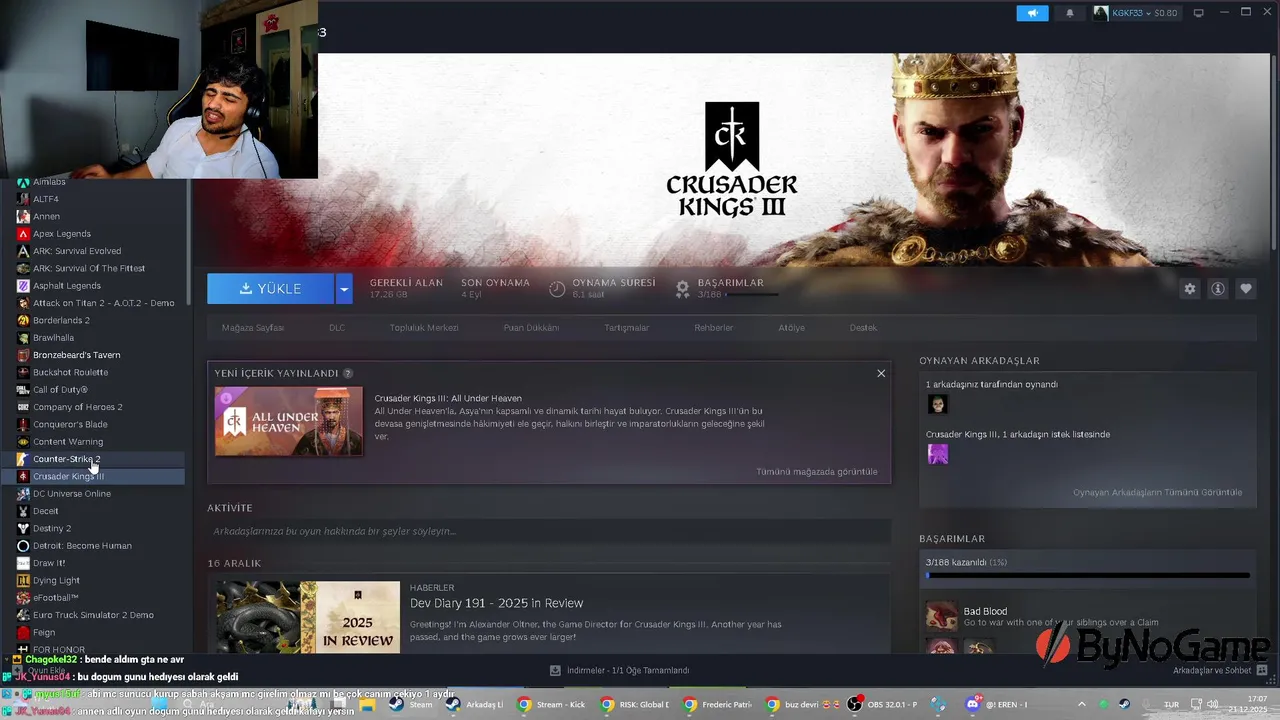This screenshot has height=720, width=1280.
Task: Click Oynayan Arkadaşların Tümünü Görüntüle link
Action: [x=1157, y=492]
